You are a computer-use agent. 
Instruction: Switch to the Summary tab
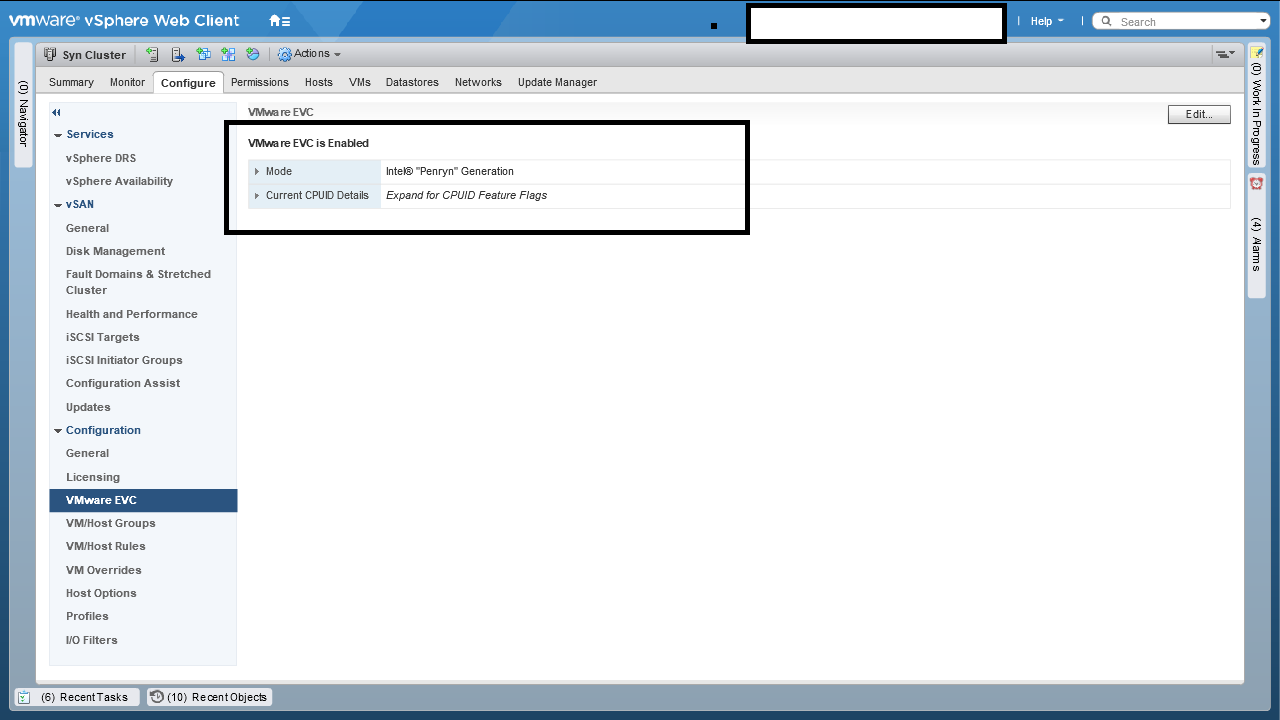[x=71, y=82]
